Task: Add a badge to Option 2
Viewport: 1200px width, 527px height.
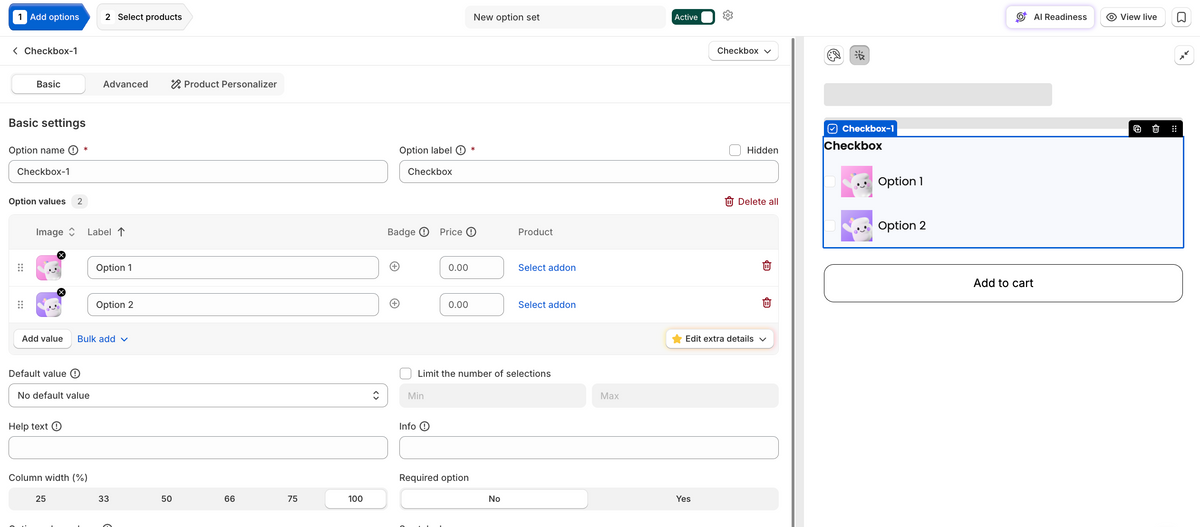Action: pos(394,303)
